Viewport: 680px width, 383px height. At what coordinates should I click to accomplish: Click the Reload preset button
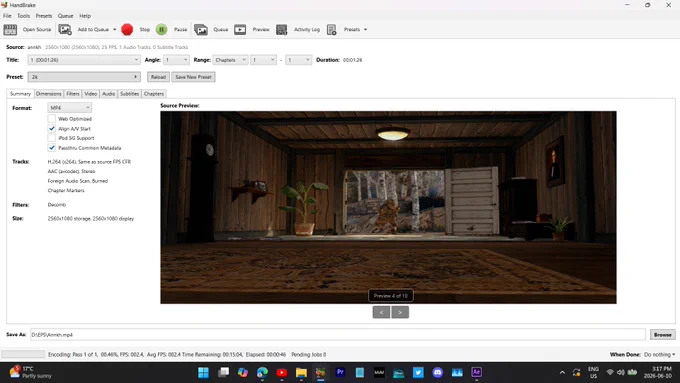(158, 77)
